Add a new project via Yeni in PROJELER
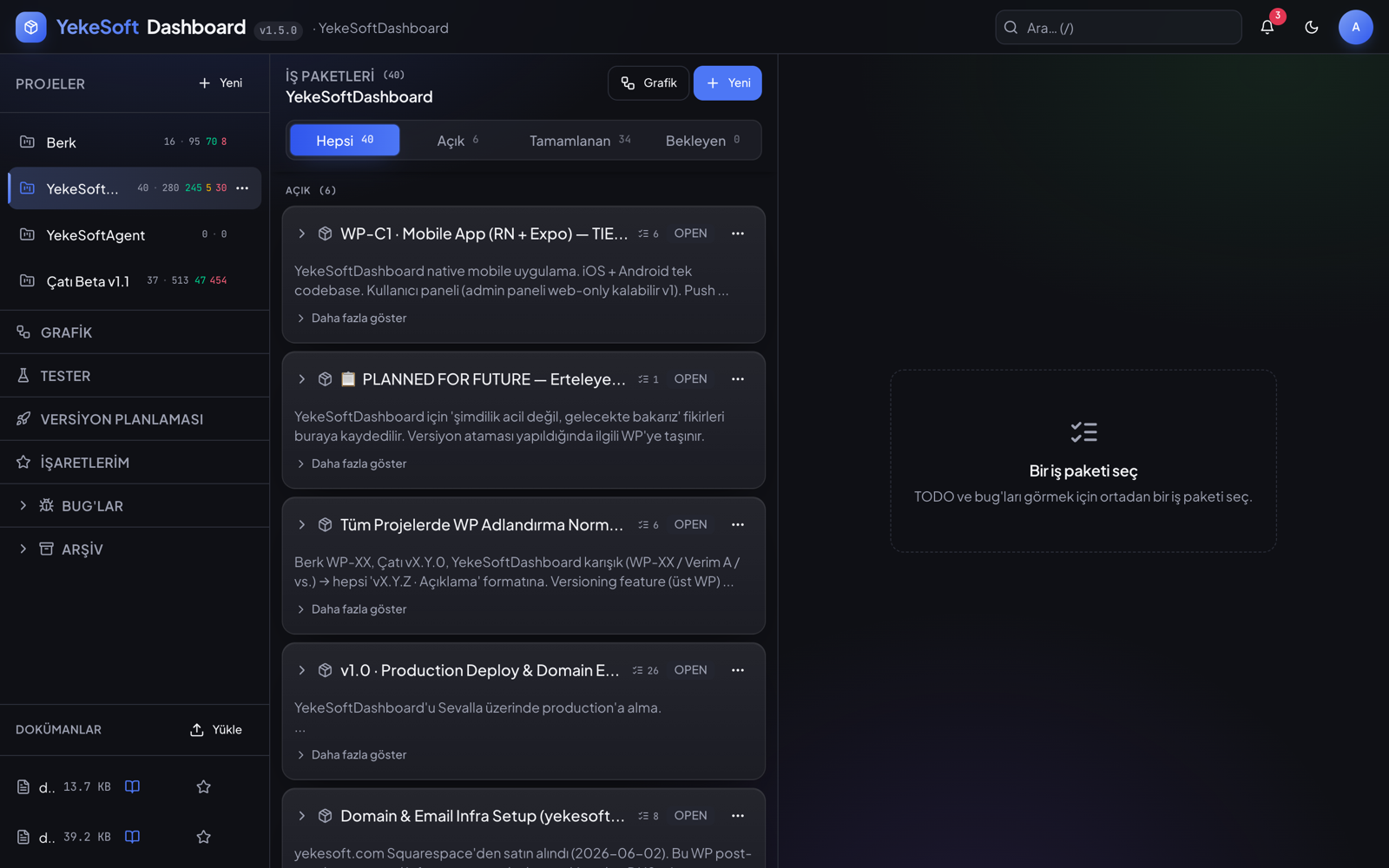This screenshot has width=1389, height=868. point(221,83)
